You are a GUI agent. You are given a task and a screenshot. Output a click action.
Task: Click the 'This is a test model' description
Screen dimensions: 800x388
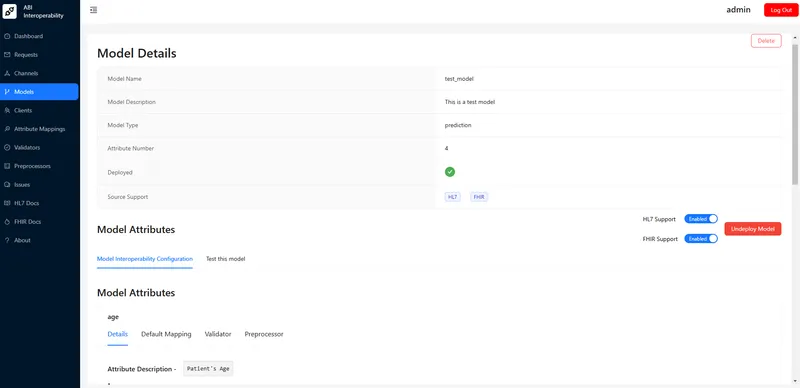tap(470, 102)
